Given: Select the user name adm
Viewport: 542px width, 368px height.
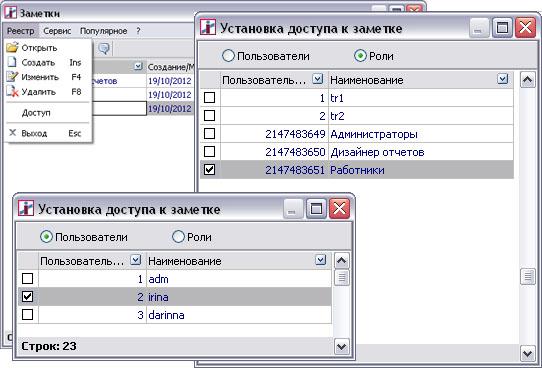Looking at the screenshot, I should pos(158,279).
